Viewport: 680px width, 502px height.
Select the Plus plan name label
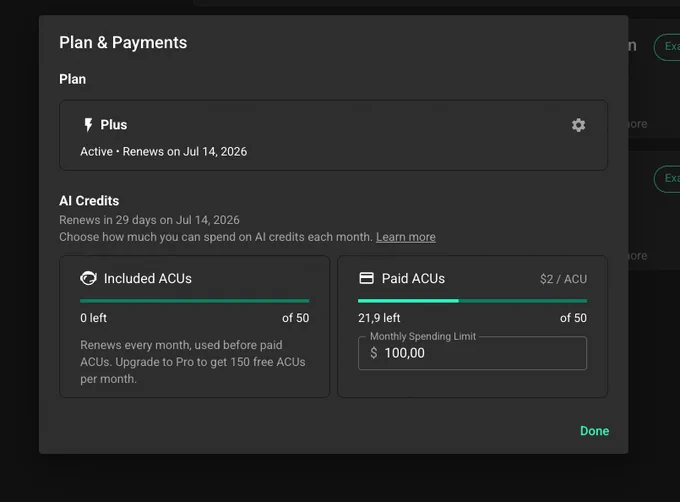click(114, 125)
